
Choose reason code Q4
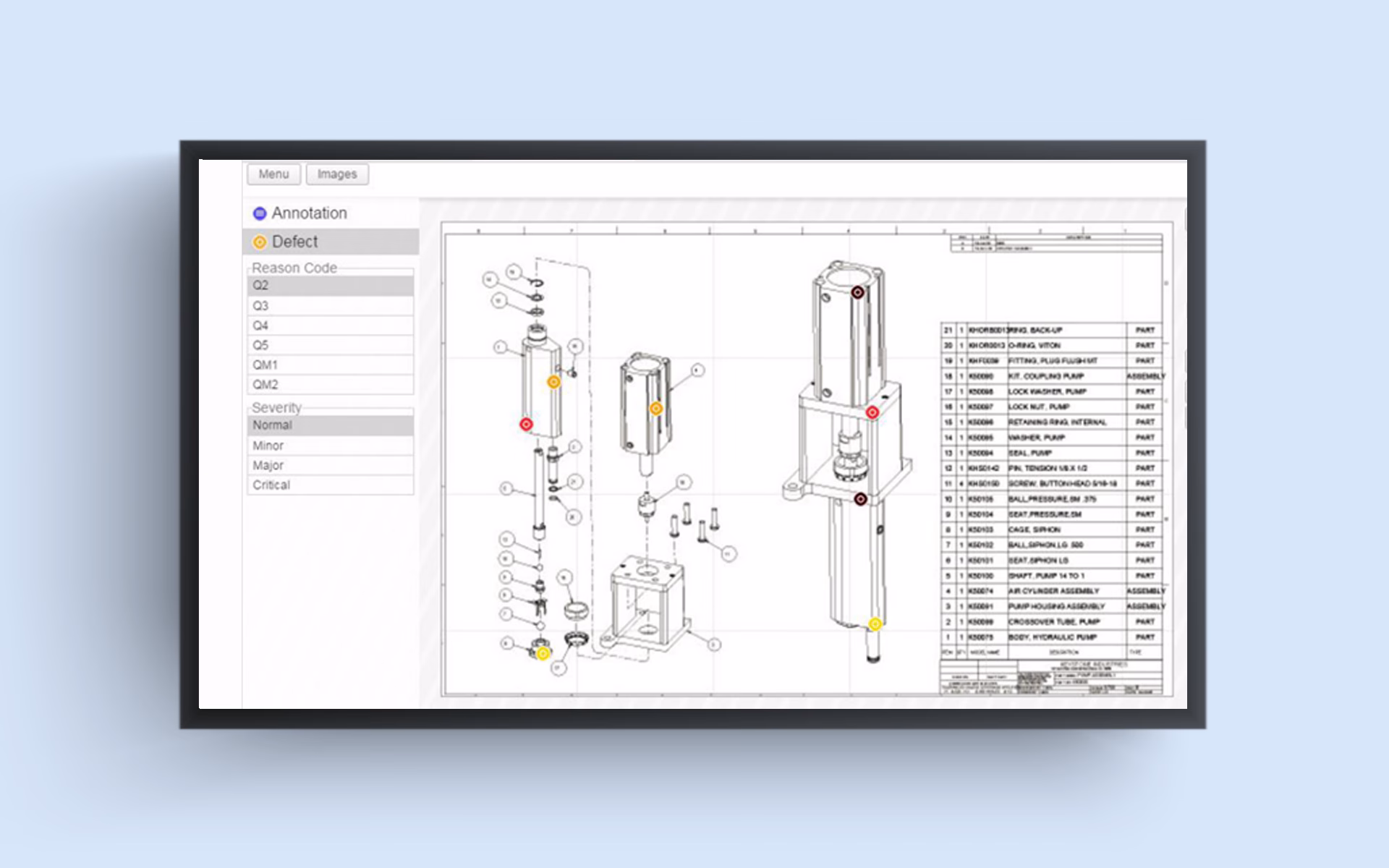tap(330, 325)
